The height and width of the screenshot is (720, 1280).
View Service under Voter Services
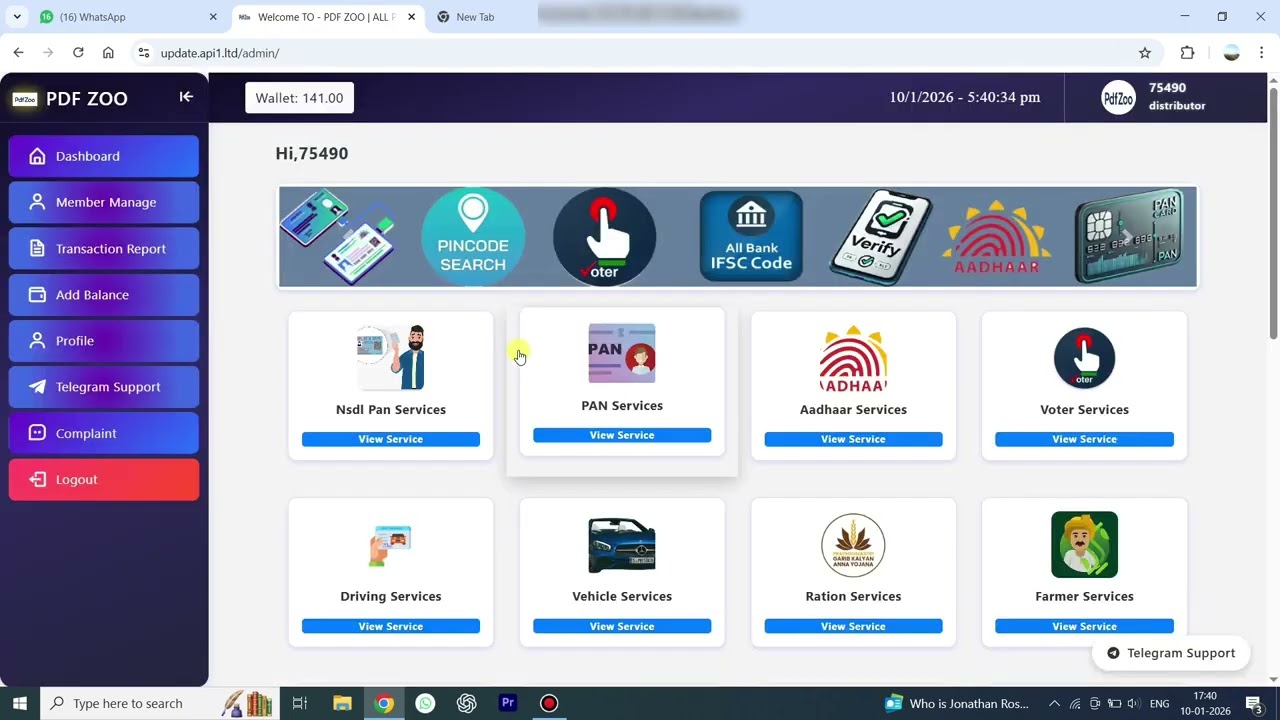click(x=1084, y=439)
